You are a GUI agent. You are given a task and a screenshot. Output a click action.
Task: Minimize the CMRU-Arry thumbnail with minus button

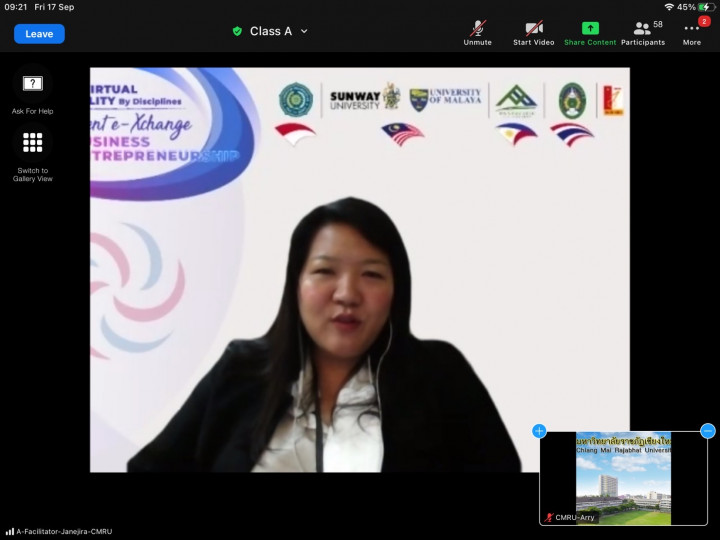708,431
